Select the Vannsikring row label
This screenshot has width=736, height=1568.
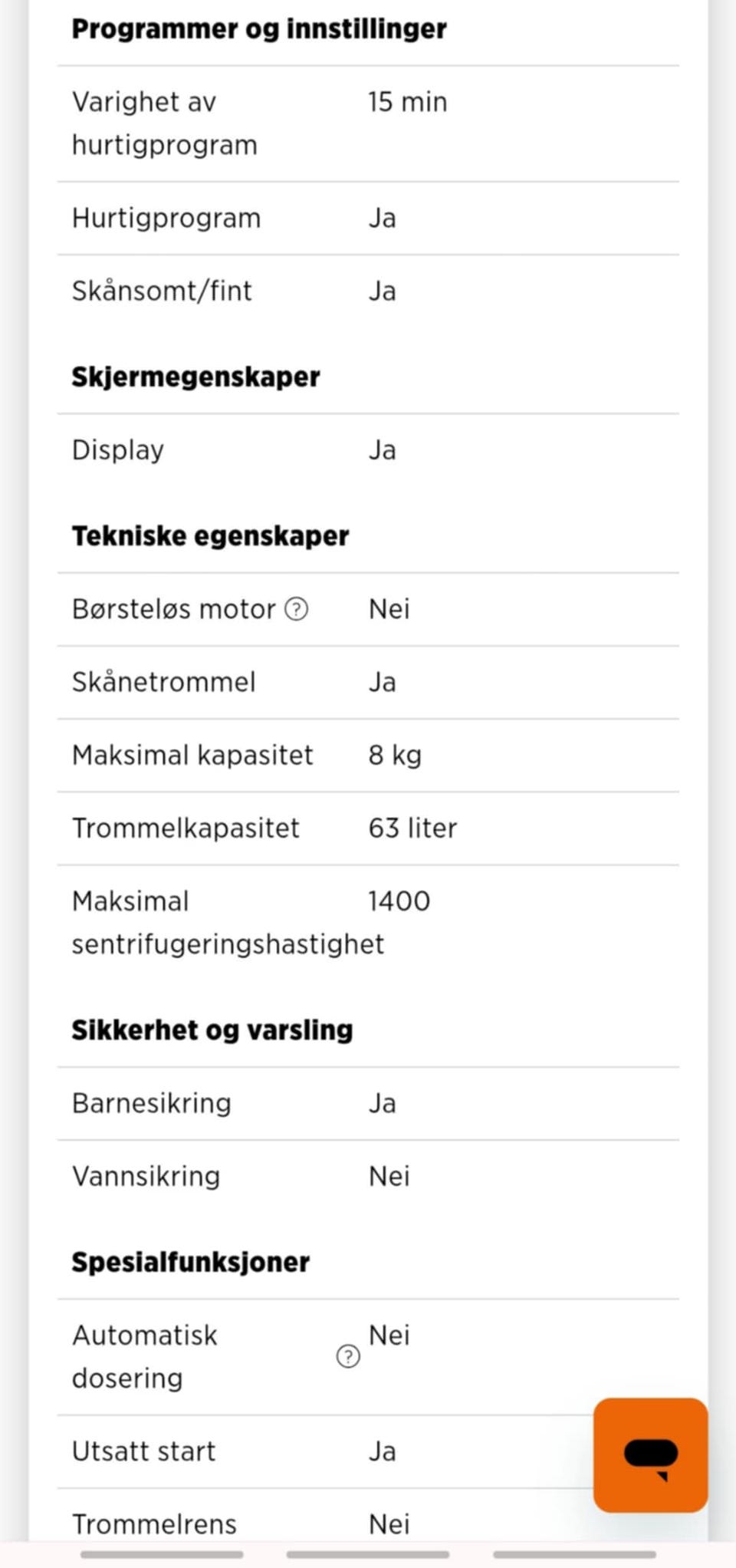pyautogui.click(x=146, y=1176)
